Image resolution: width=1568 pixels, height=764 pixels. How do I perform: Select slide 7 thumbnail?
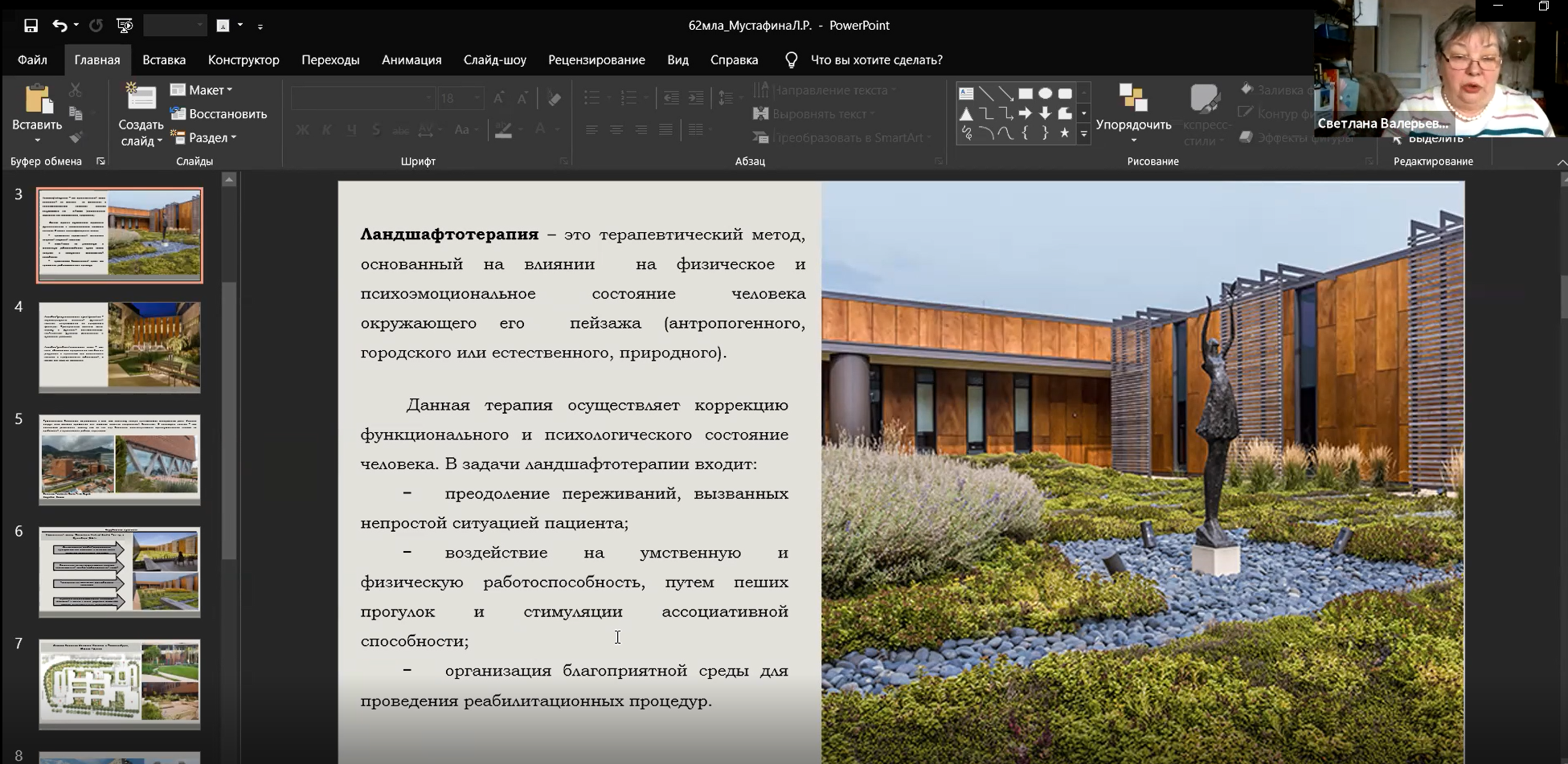(120, 684)
